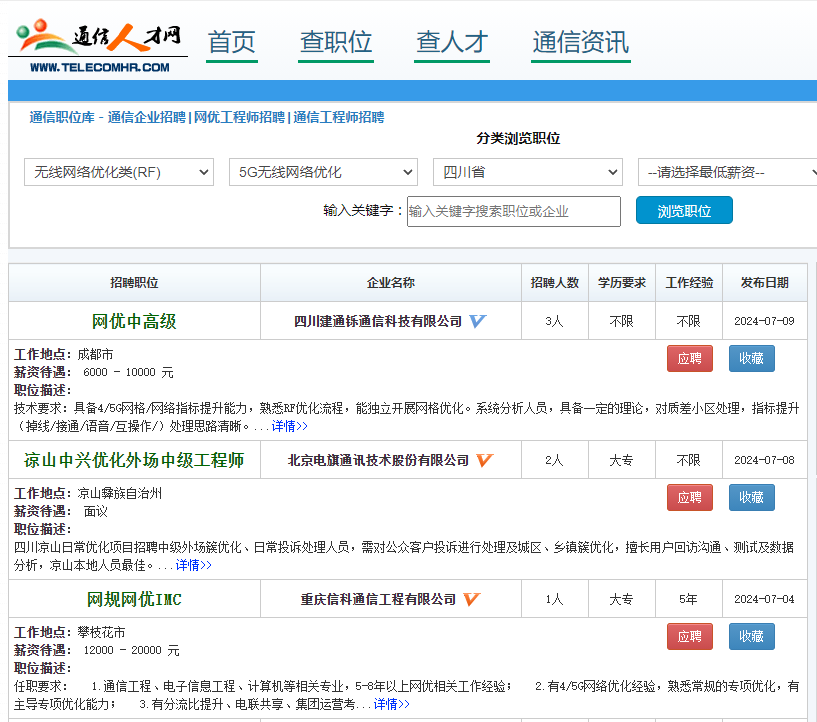This screenshot has width=817, height=722.
Task: Apply via 应聘 for 凉山中兴优化外场中级工程师
Action: [x=689, y=497]
